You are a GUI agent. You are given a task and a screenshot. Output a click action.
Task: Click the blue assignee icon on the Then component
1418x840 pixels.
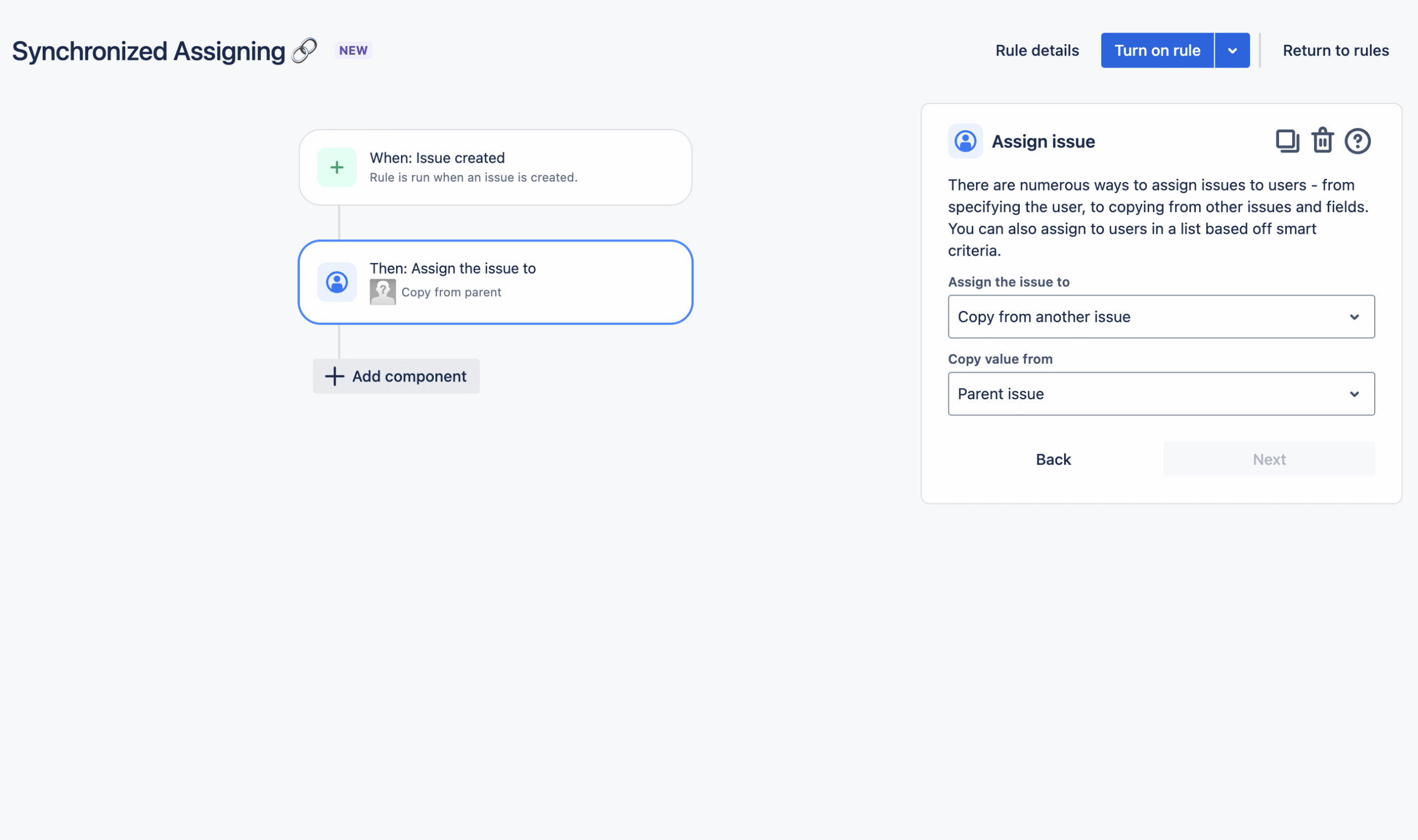coord(336,281)
